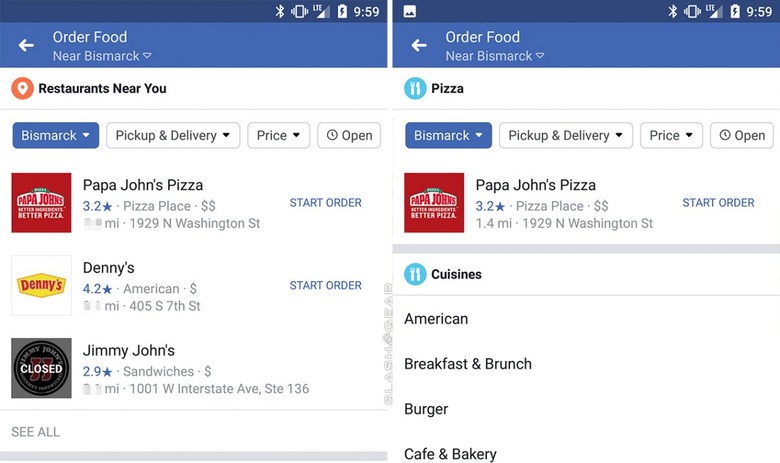Click the orange location pin icon
This screenshot has width=780, height=463.
click(x=22, y=89)
